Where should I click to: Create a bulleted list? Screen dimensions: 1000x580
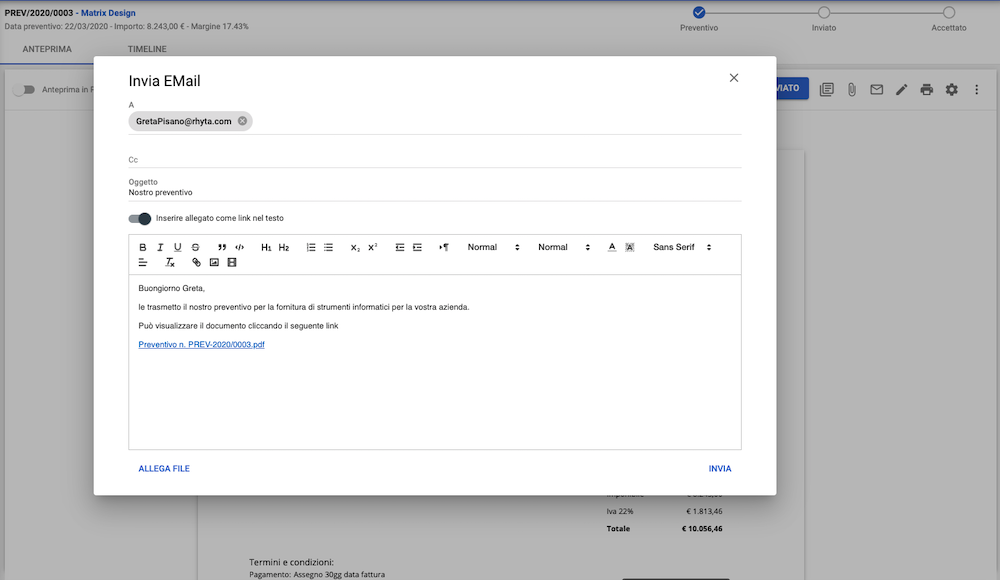tap(328, 248)
